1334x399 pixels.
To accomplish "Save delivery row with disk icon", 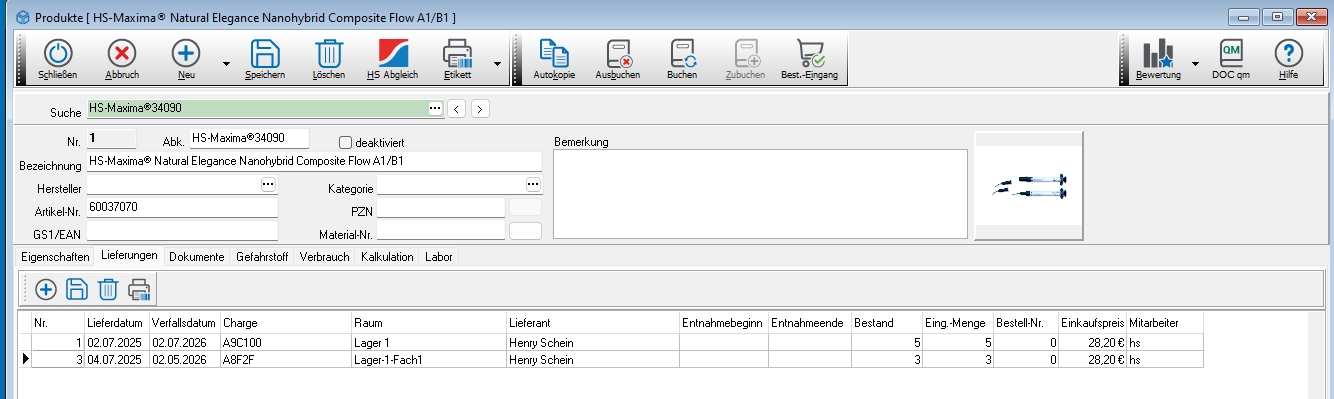I will pyautogui.click(x=77, y=290).
